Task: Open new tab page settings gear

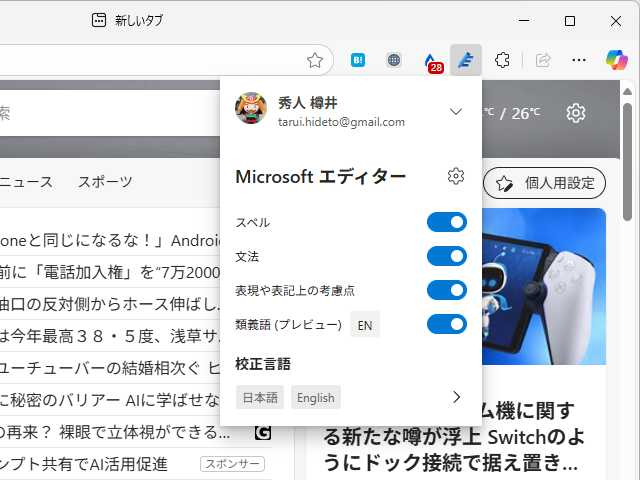Action: 575,113
